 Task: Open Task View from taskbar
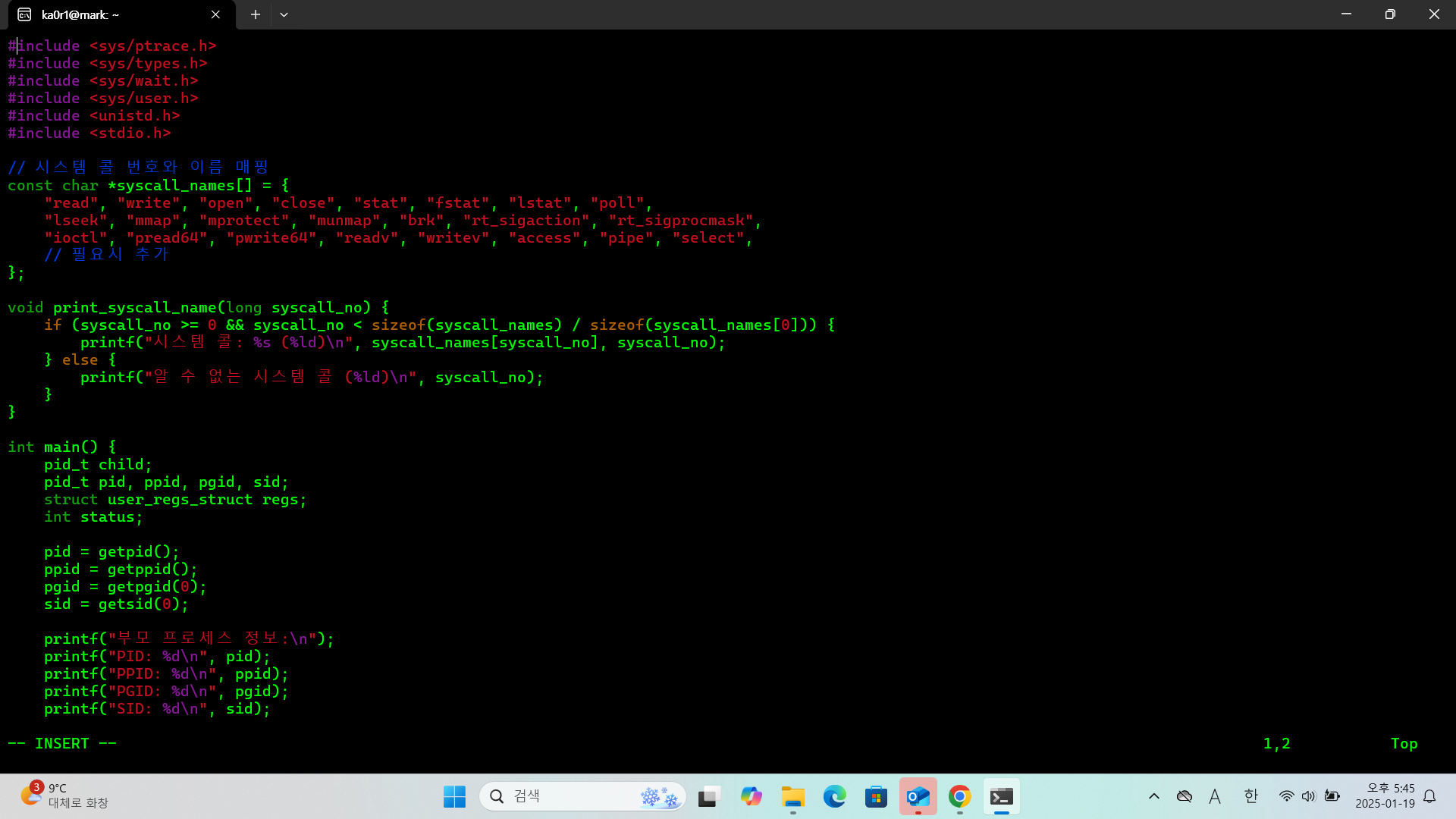(708, 796)
